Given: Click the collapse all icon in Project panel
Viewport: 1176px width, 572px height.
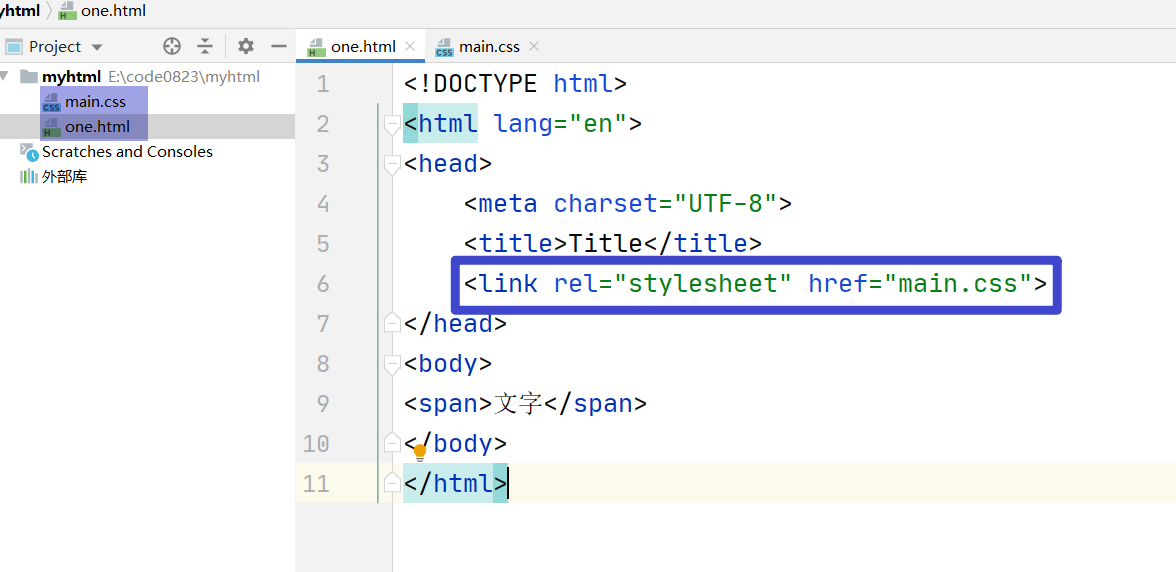Looking at the screenshot, I should pyautogui.click(x=205, y=46).
